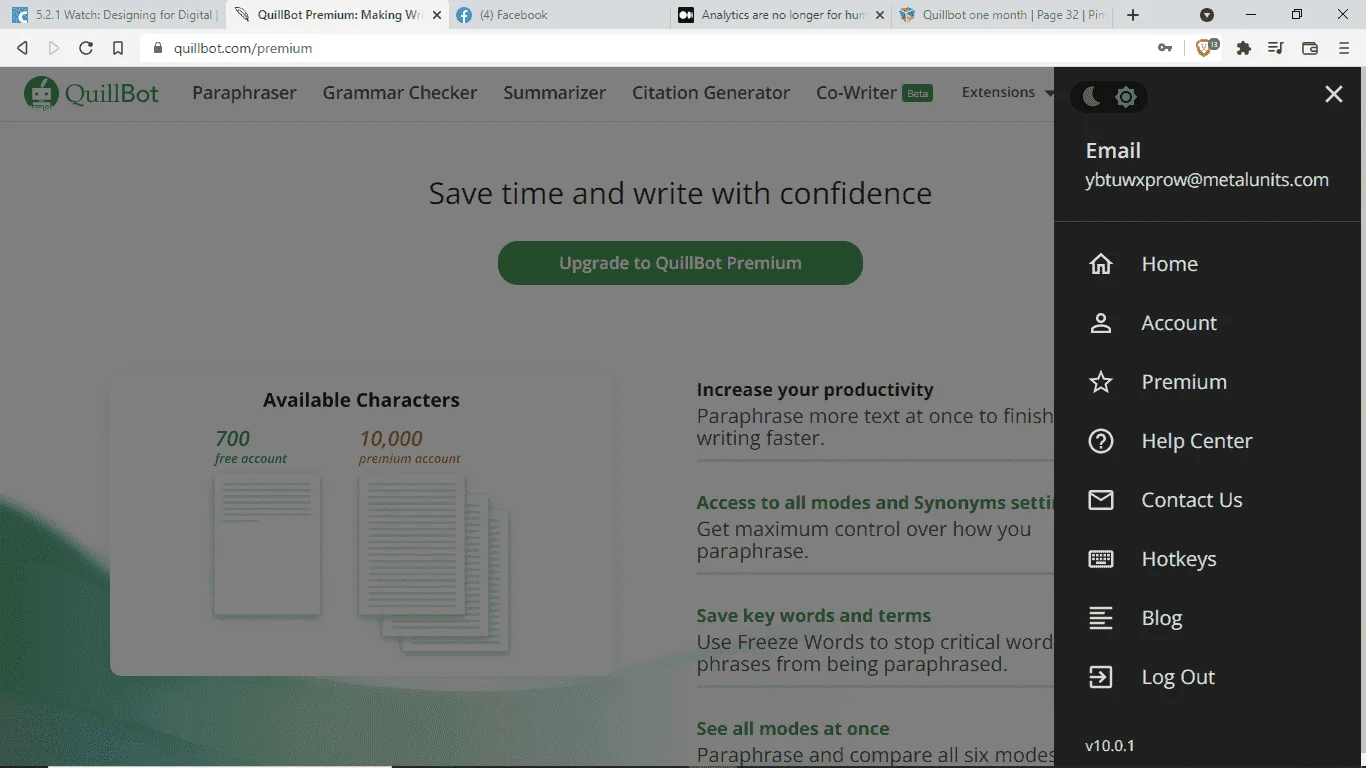
Task: Open the Summarizer page
Action: click(554, 93)
